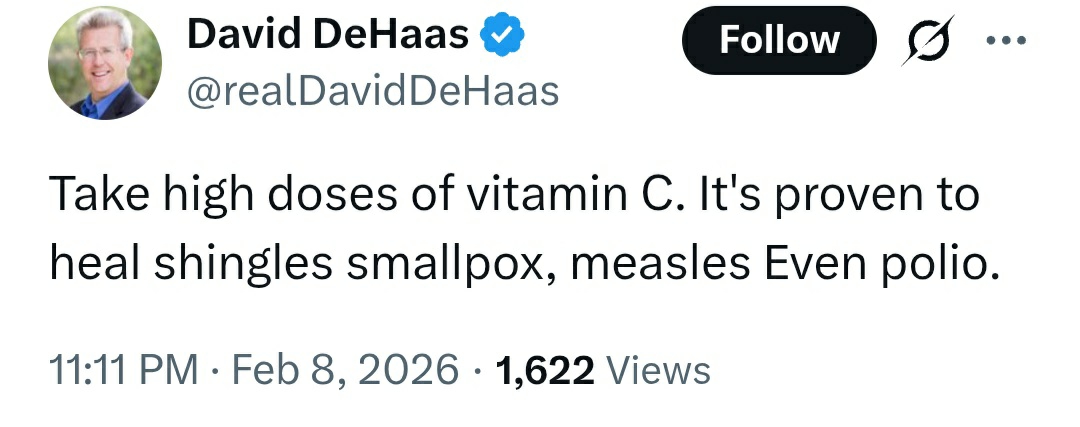
Task: Open the three-dot more options menu
Action: click(1006, 41)
